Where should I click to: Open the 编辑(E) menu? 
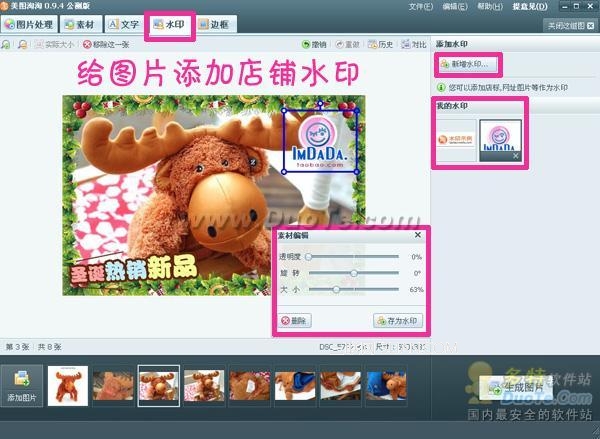pyautogui.click(x=455, y=7)
